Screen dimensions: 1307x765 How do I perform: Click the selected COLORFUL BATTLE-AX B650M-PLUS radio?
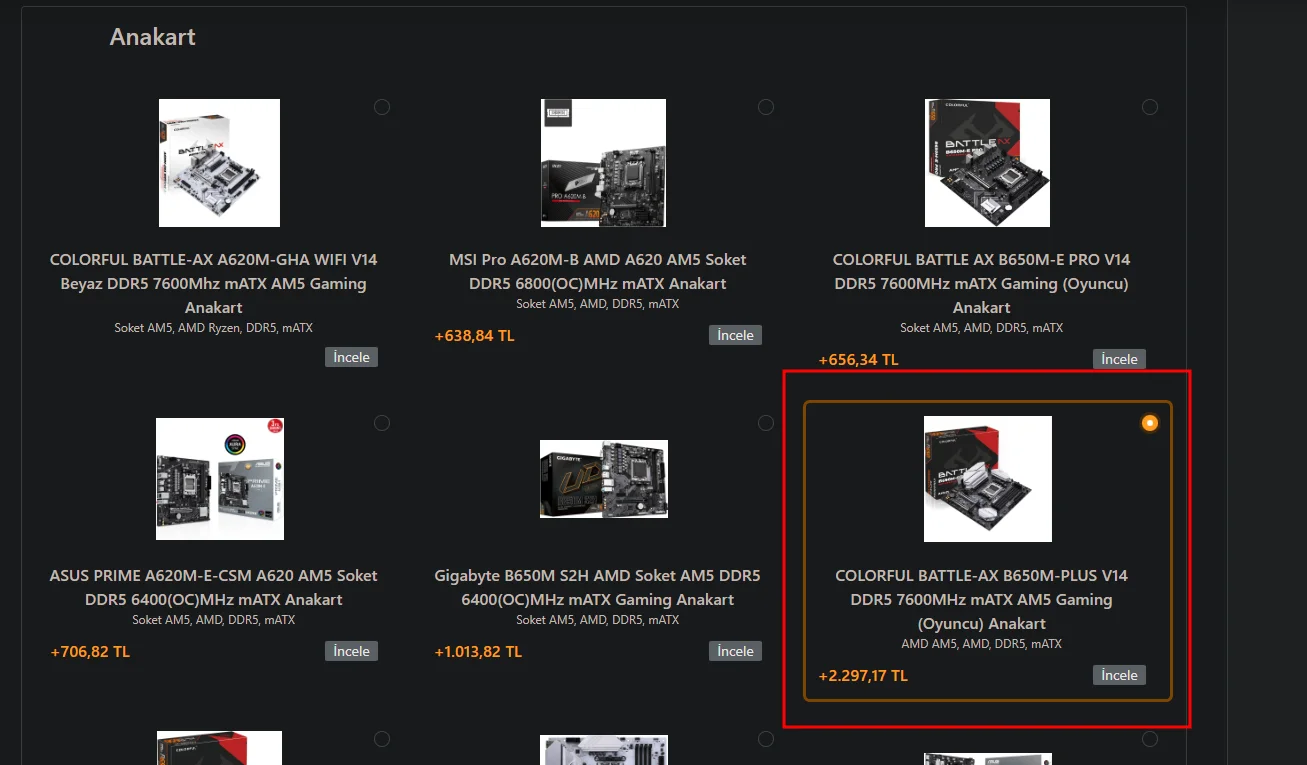1150,423
